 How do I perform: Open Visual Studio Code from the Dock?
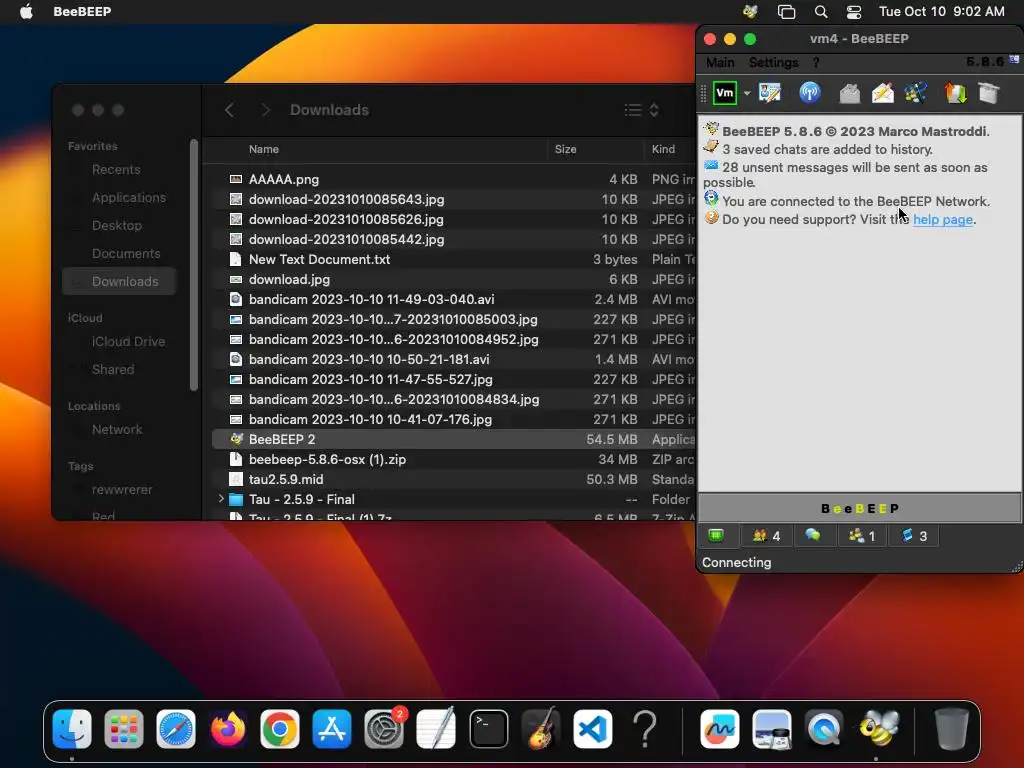coord(592,728)
